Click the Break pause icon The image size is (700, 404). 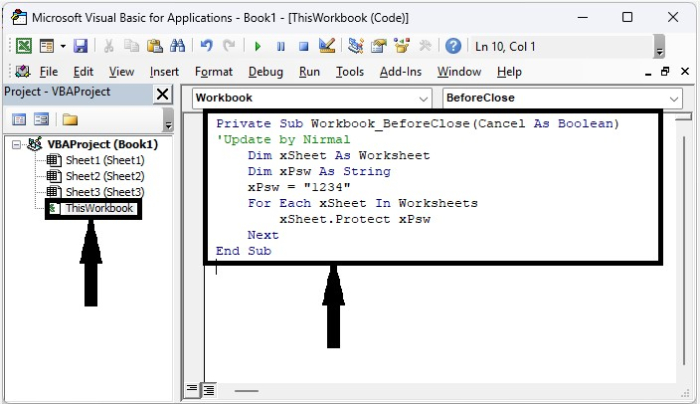281,46
